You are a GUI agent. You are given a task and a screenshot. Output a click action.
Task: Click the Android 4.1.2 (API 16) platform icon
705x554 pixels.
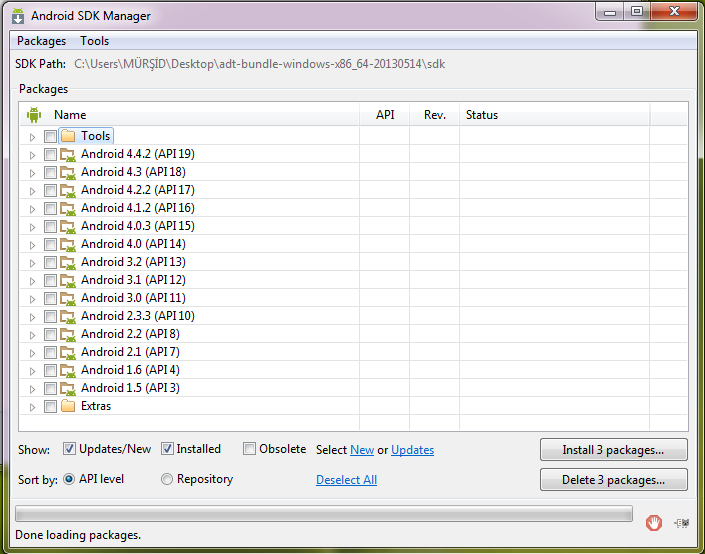68,208
